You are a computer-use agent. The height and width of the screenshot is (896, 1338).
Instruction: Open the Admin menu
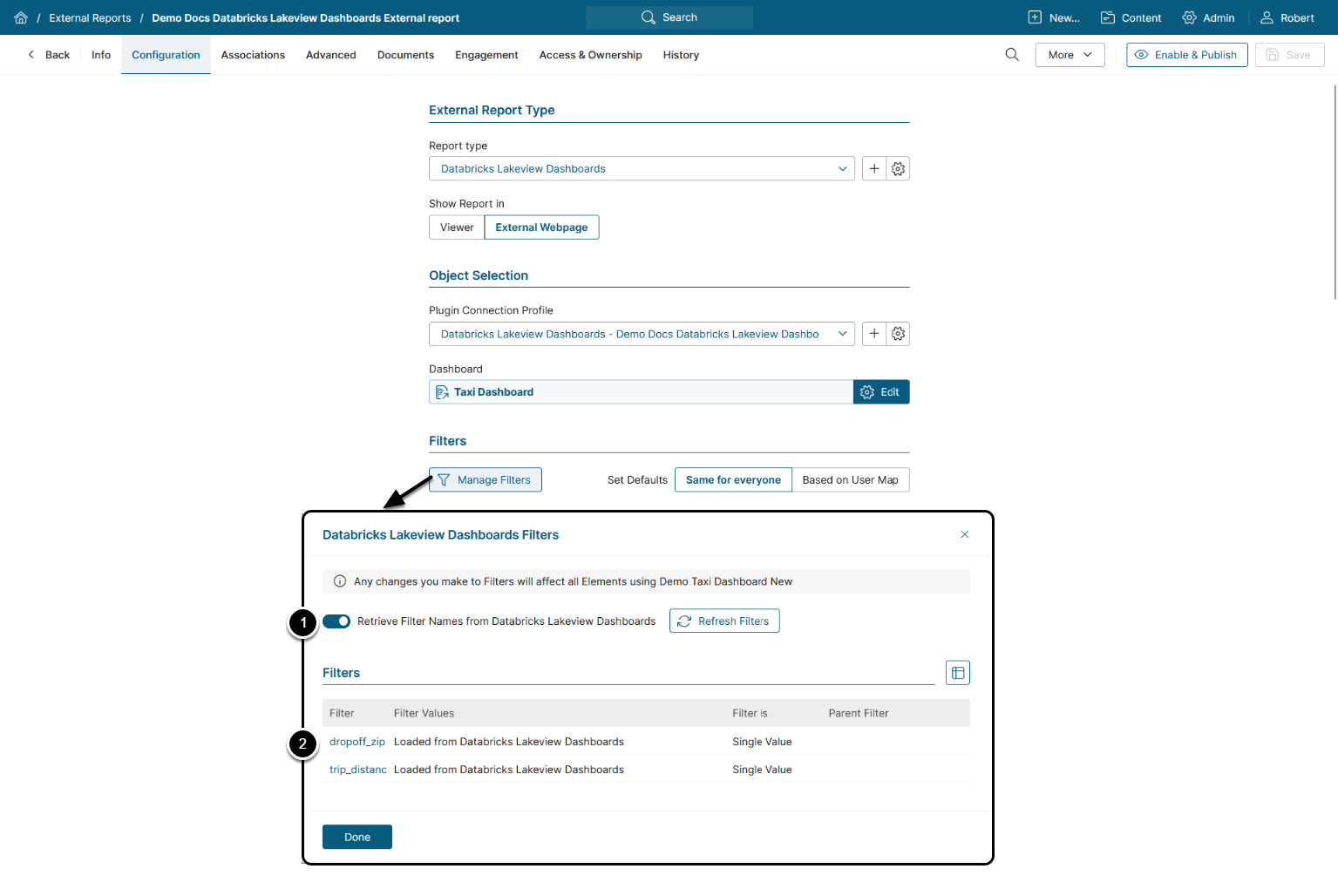tap(1208, 17)
